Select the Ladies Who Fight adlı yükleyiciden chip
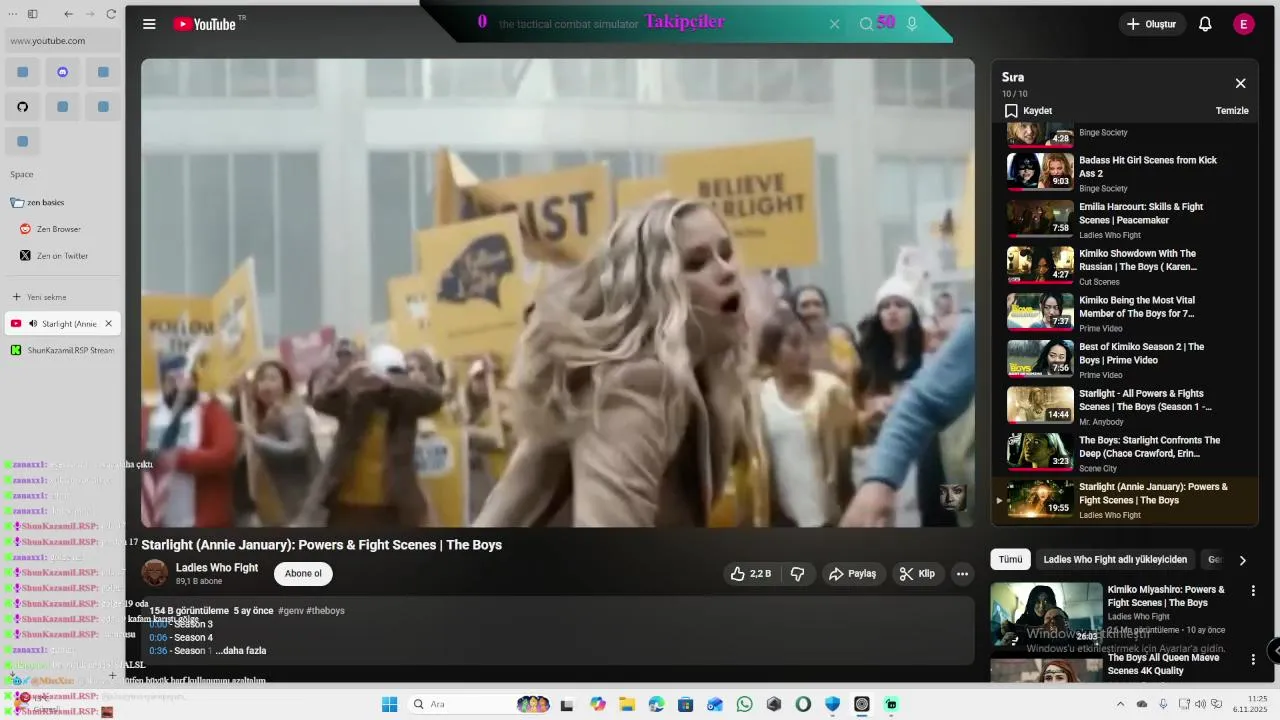This screenshot has height=720, width=1280. click(x=1115, y=560)
